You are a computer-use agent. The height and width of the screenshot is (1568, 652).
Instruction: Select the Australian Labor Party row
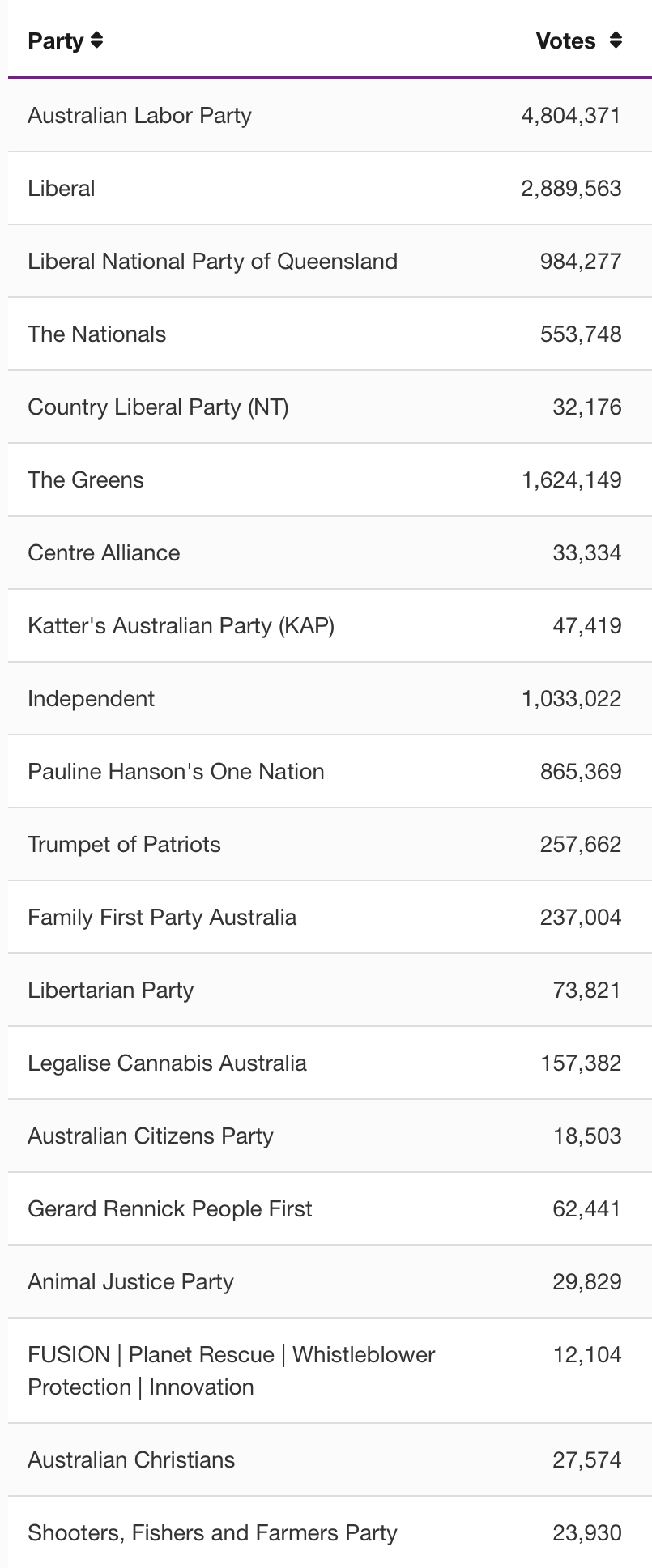pyautogui.click(x=330, y=115)
